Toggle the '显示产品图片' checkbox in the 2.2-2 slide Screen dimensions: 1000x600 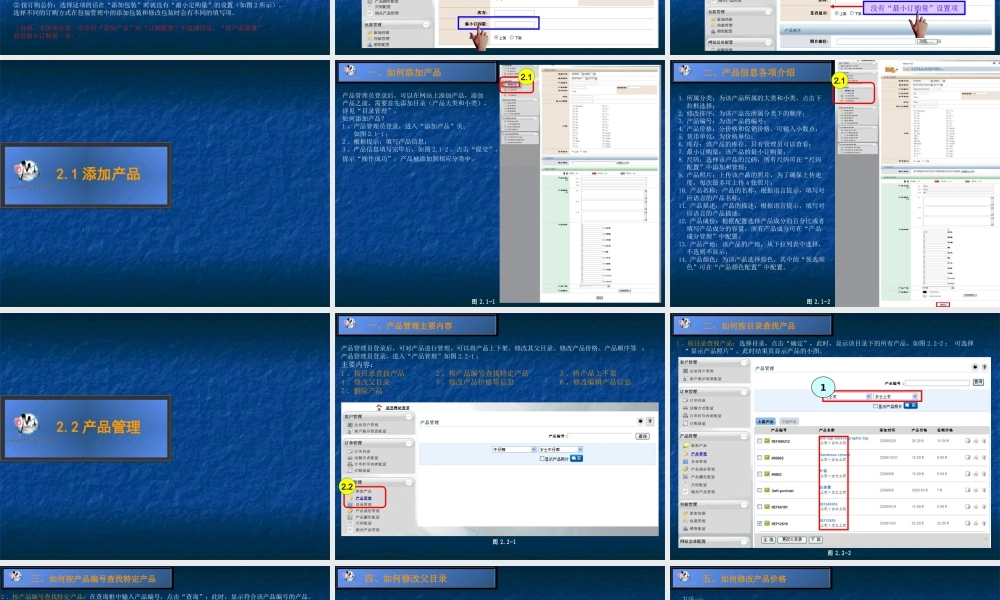[x=876, y=406]
